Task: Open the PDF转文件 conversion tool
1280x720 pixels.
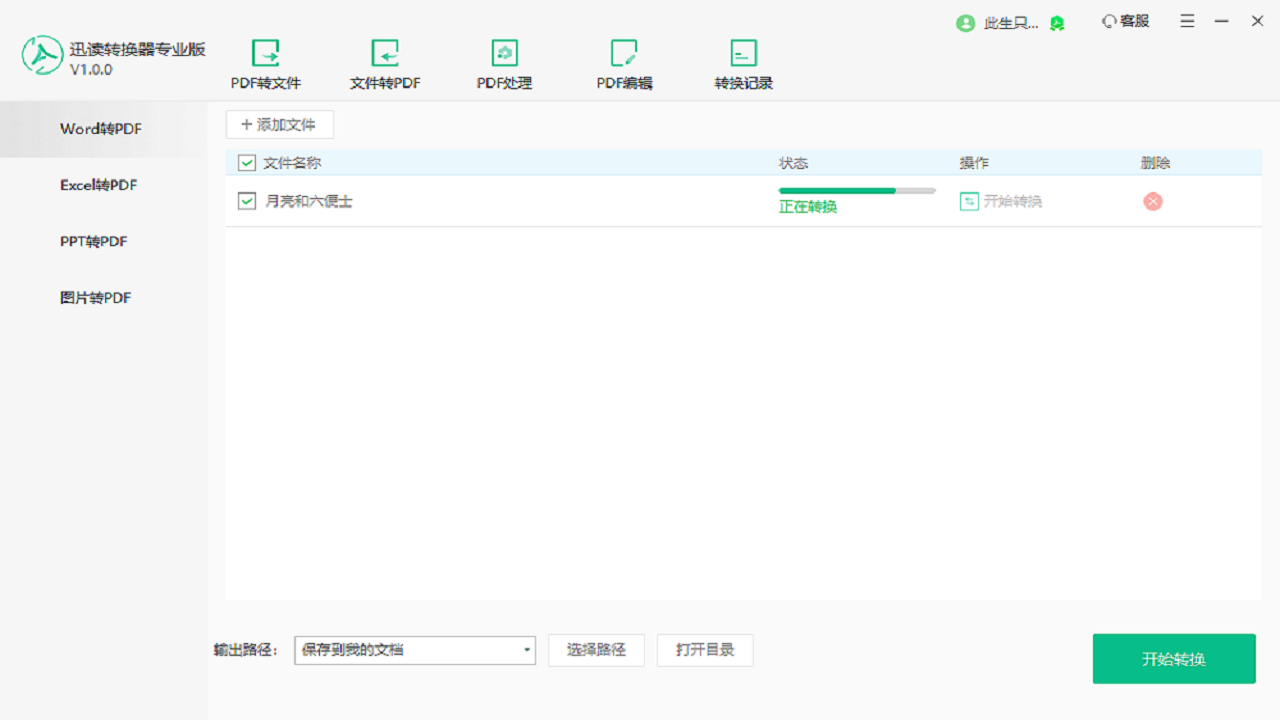Action: 266,62
